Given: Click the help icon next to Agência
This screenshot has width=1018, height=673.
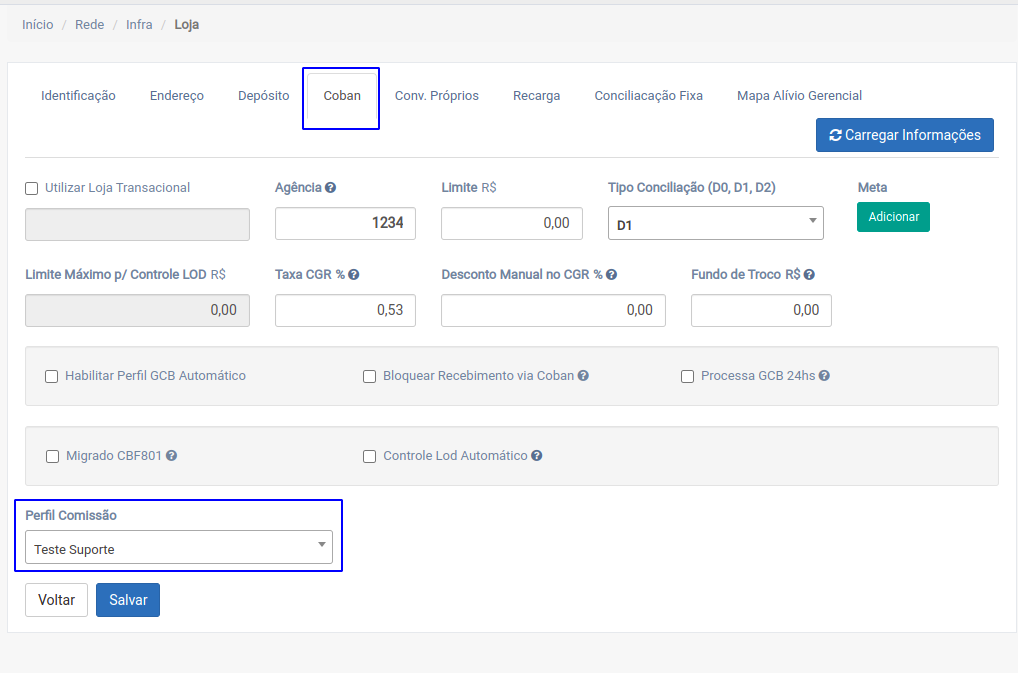Looking at the screenshot, I should point(330,188).
